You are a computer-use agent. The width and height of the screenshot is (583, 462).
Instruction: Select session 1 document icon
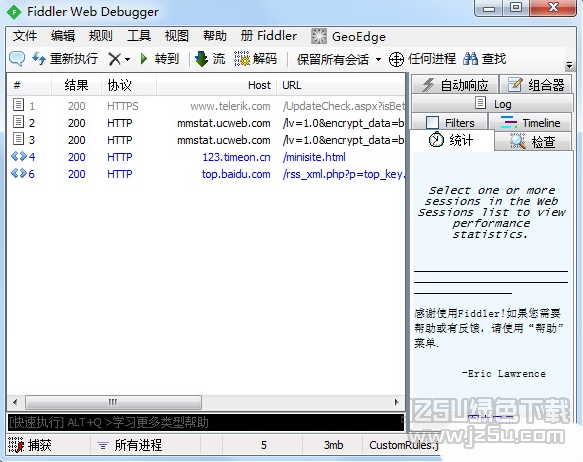click(18, 105)
